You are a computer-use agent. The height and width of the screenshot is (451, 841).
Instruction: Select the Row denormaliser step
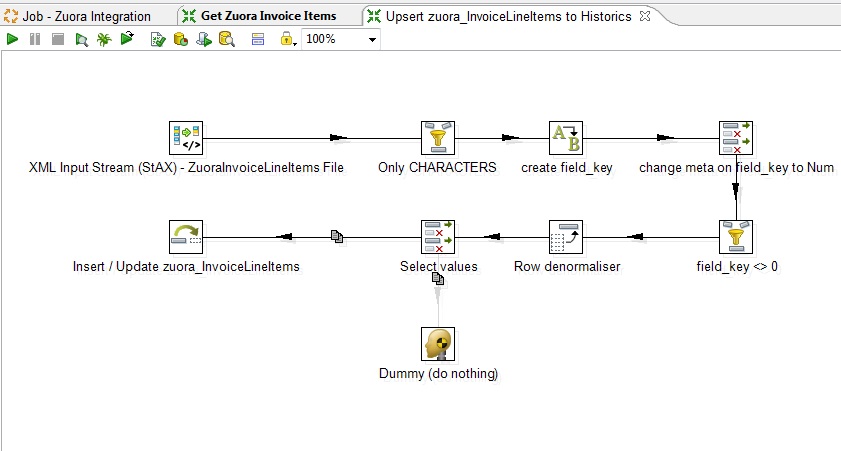566,238
